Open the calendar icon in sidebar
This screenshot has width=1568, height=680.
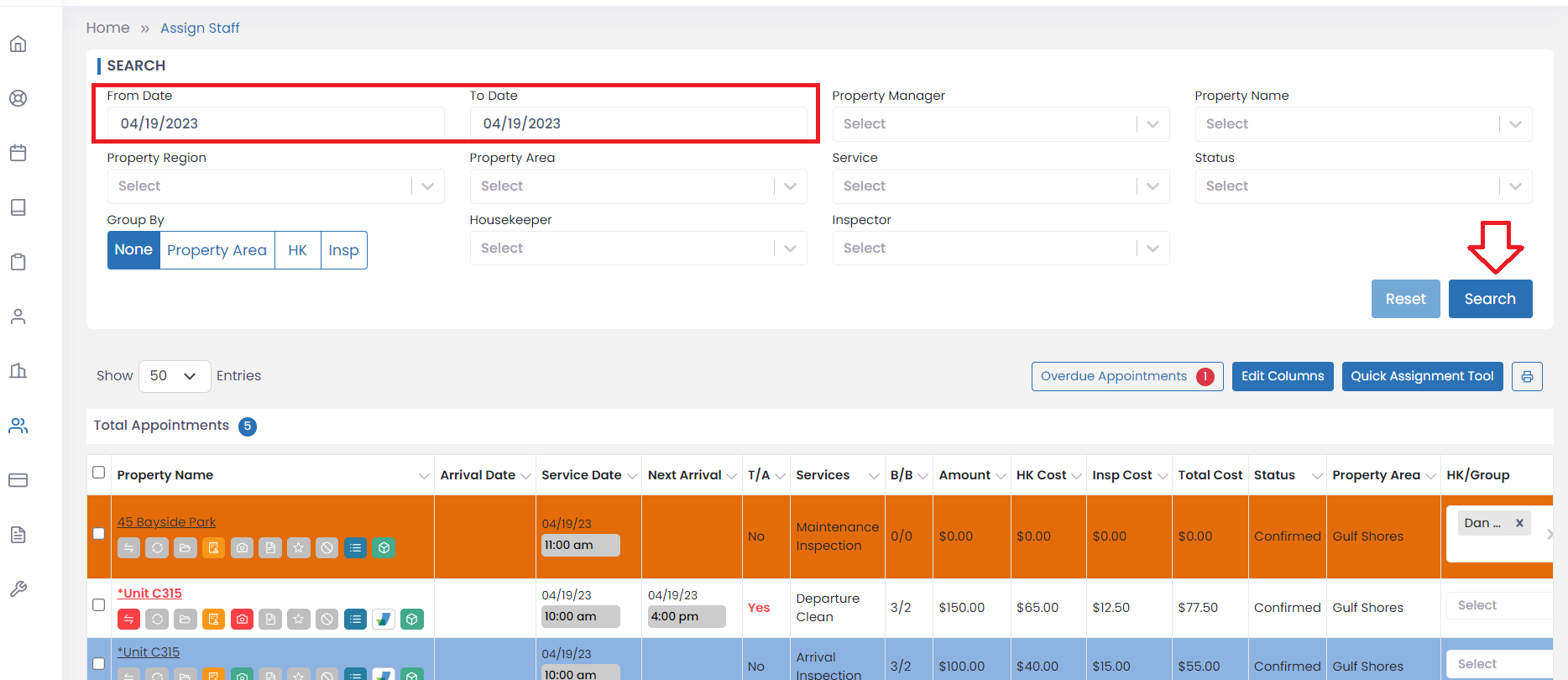coord(18,153)
